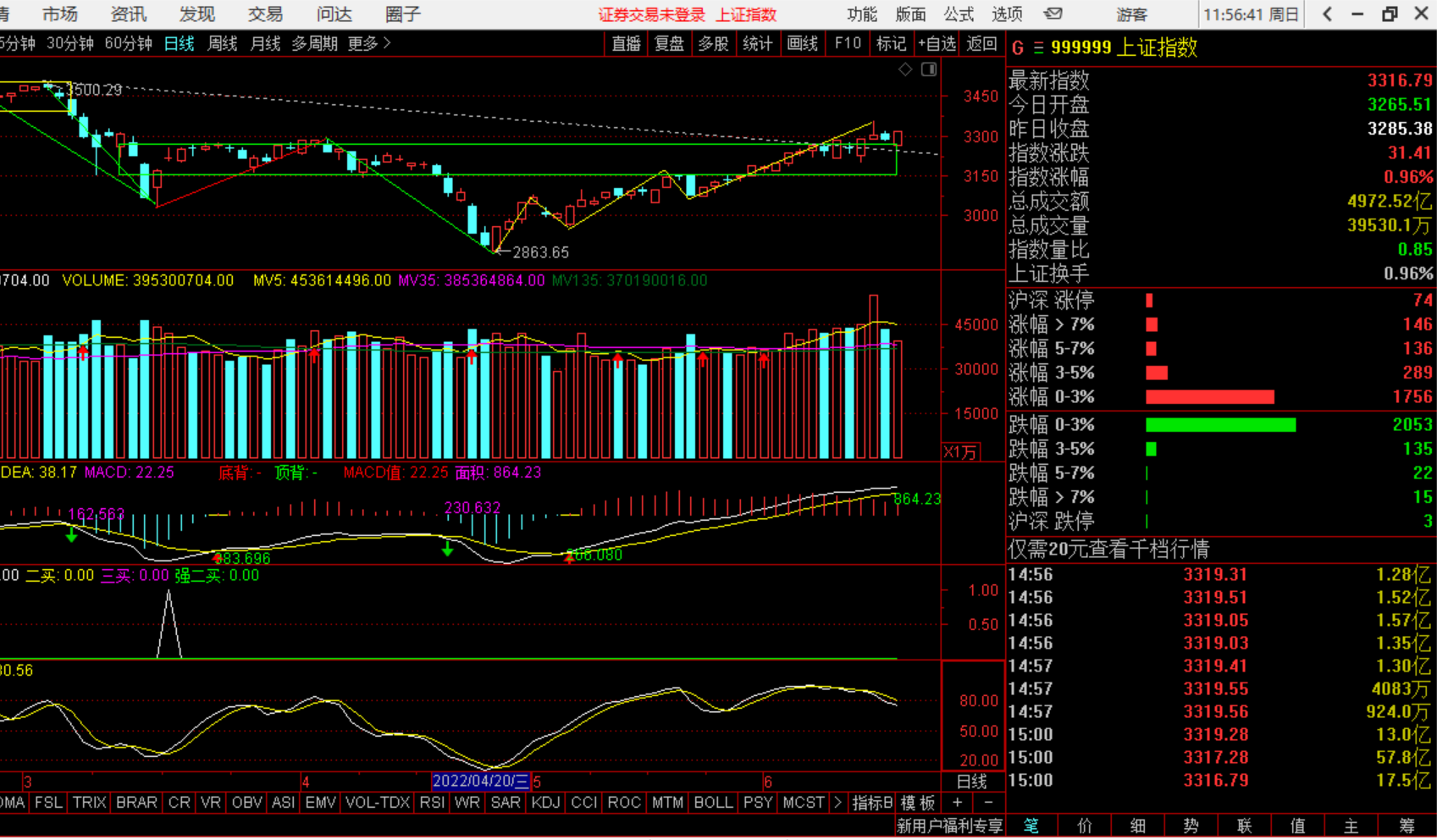Select the ASI indicator tab
1437x840 pixels.
click(x=284, y=802)
